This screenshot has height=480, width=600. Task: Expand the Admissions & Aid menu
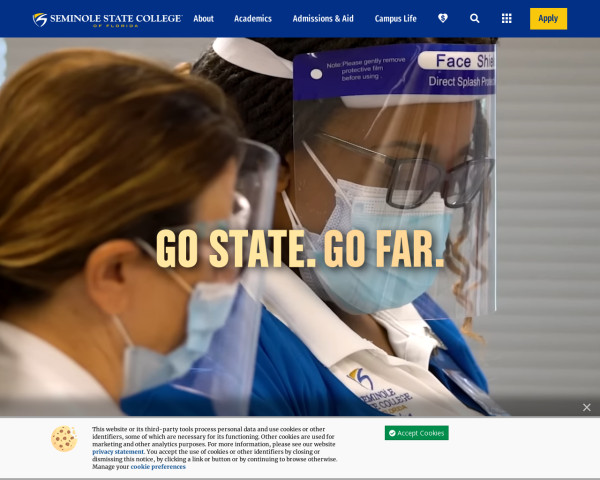click(323, 18)
